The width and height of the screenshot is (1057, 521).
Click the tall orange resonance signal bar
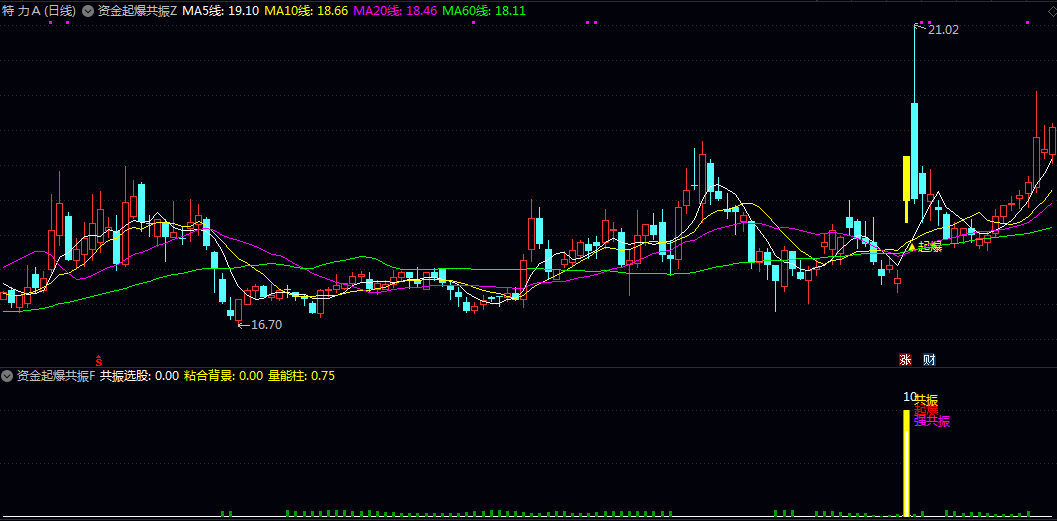point(907,462)
